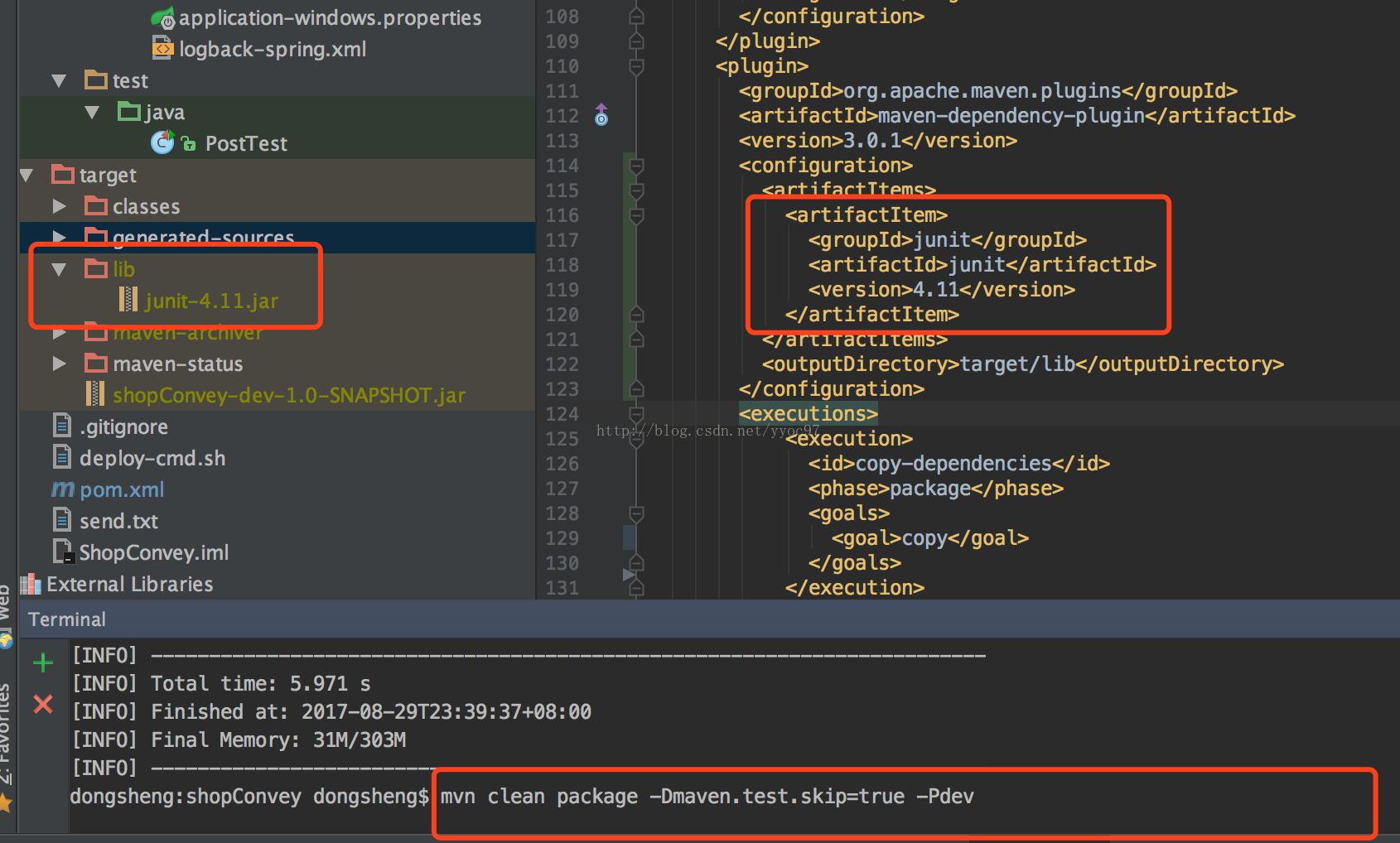Click the send.txt file icon
The image size is (1400, 843).
click(62, 519)
